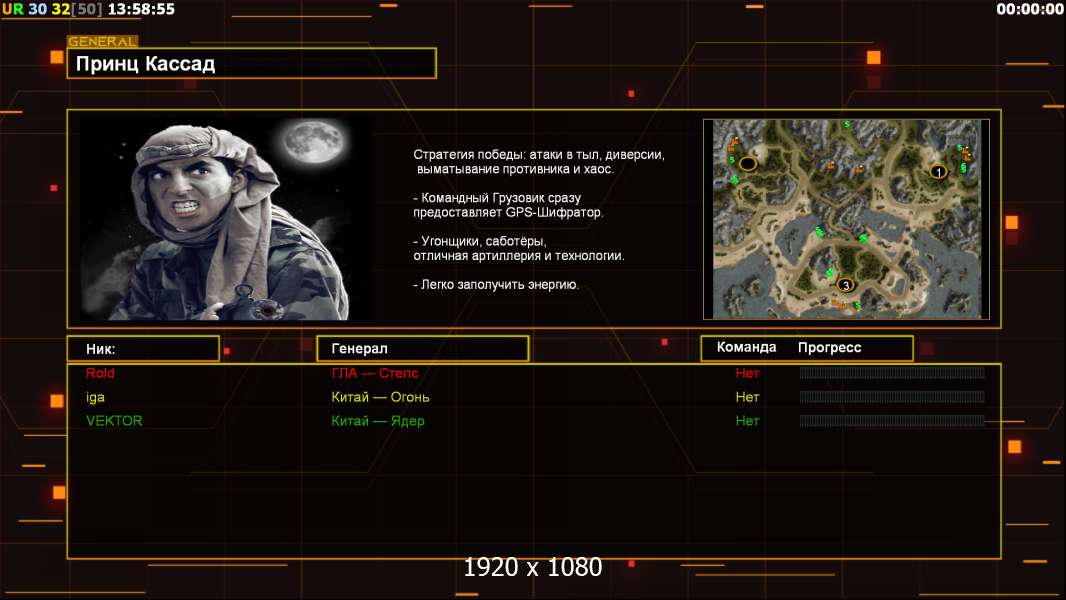
Task: Click the Прогресс column heading
Action: coord(829,347)
